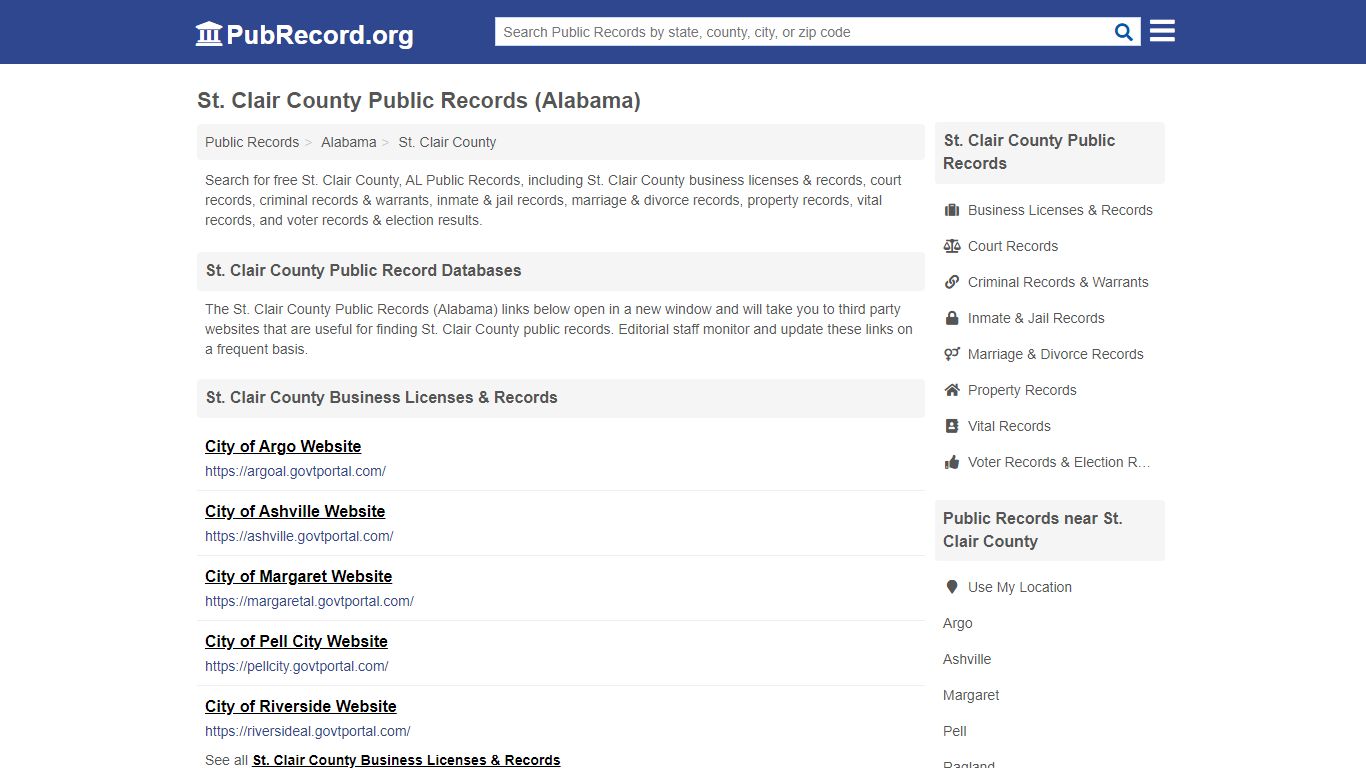Viewport: 1366px width, 768px height.
Task: Open nearby Pell public records
Action: point(955,731)
